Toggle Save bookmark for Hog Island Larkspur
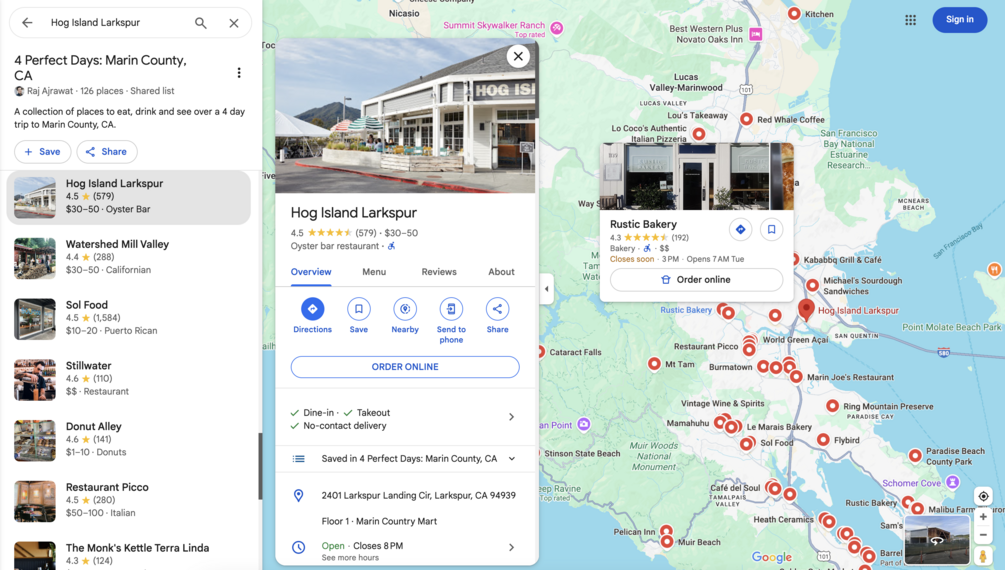Viewport: 1005px width, 570px height. click(359, 309)
